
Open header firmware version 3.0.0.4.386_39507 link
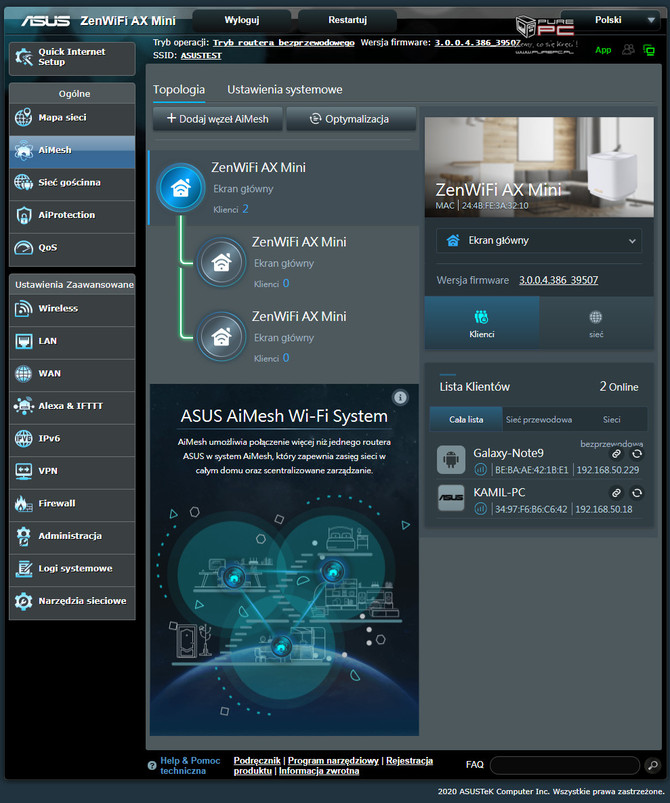coord(477,43)
